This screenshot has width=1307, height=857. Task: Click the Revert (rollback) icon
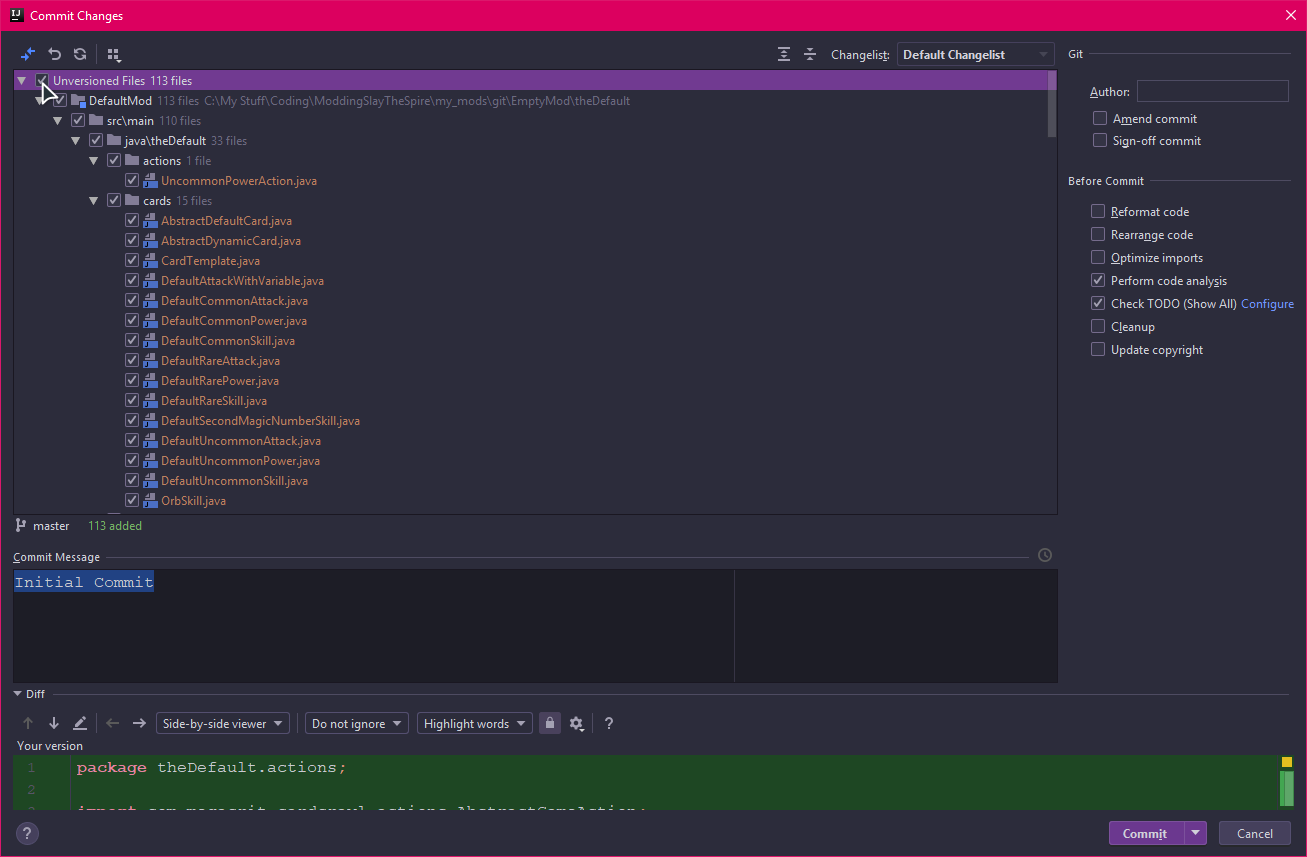[x=55, y=54]
